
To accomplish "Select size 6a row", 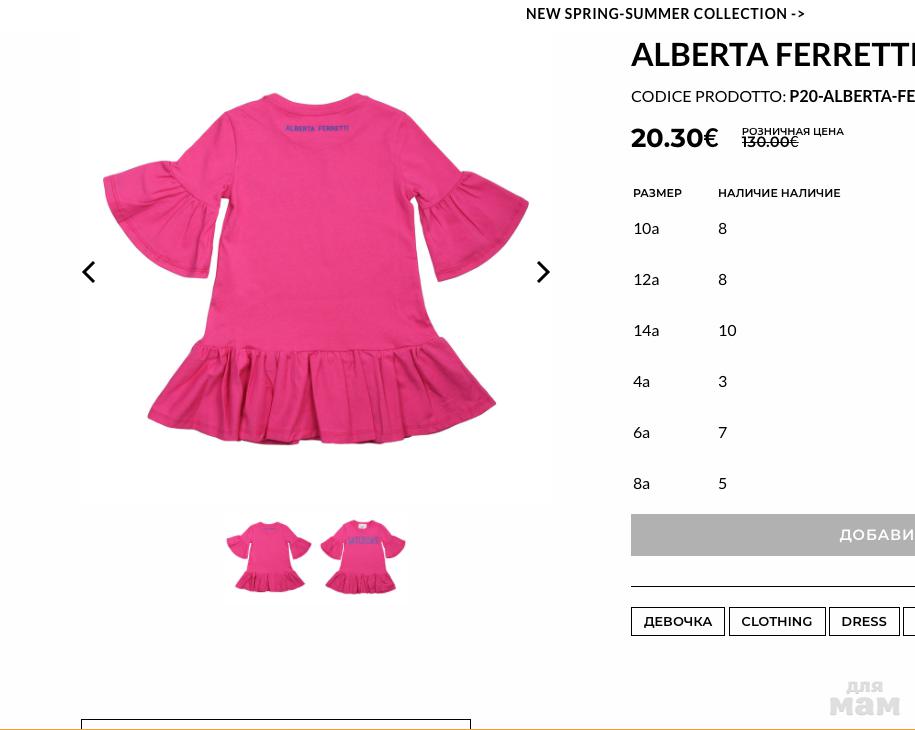I will [773, 432].
